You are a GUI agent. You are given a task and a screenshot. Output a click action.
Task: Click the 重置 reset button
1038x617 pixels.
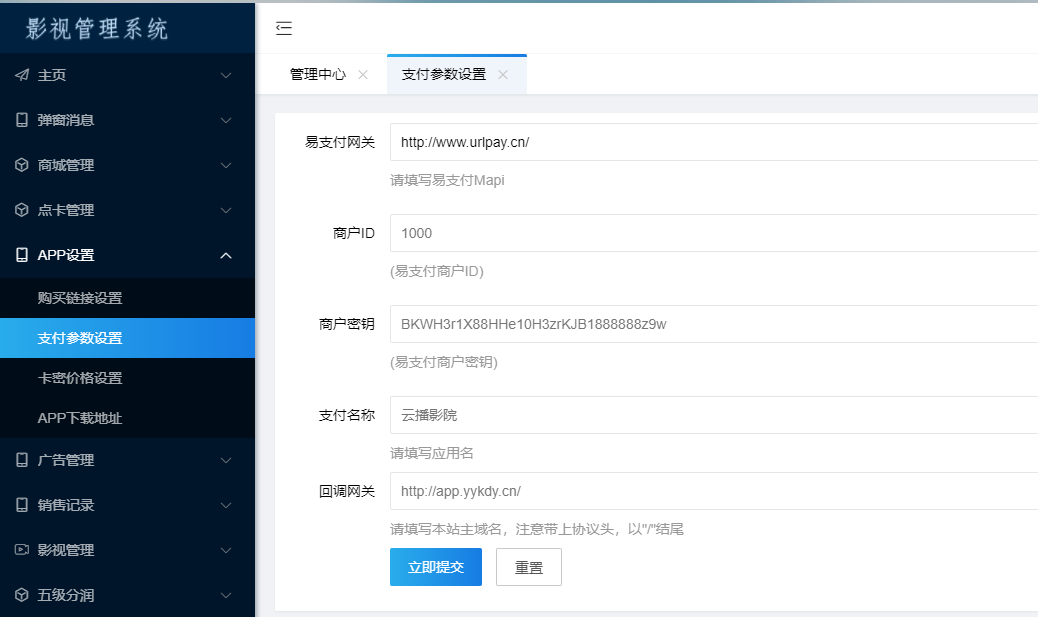coord(529,567)
